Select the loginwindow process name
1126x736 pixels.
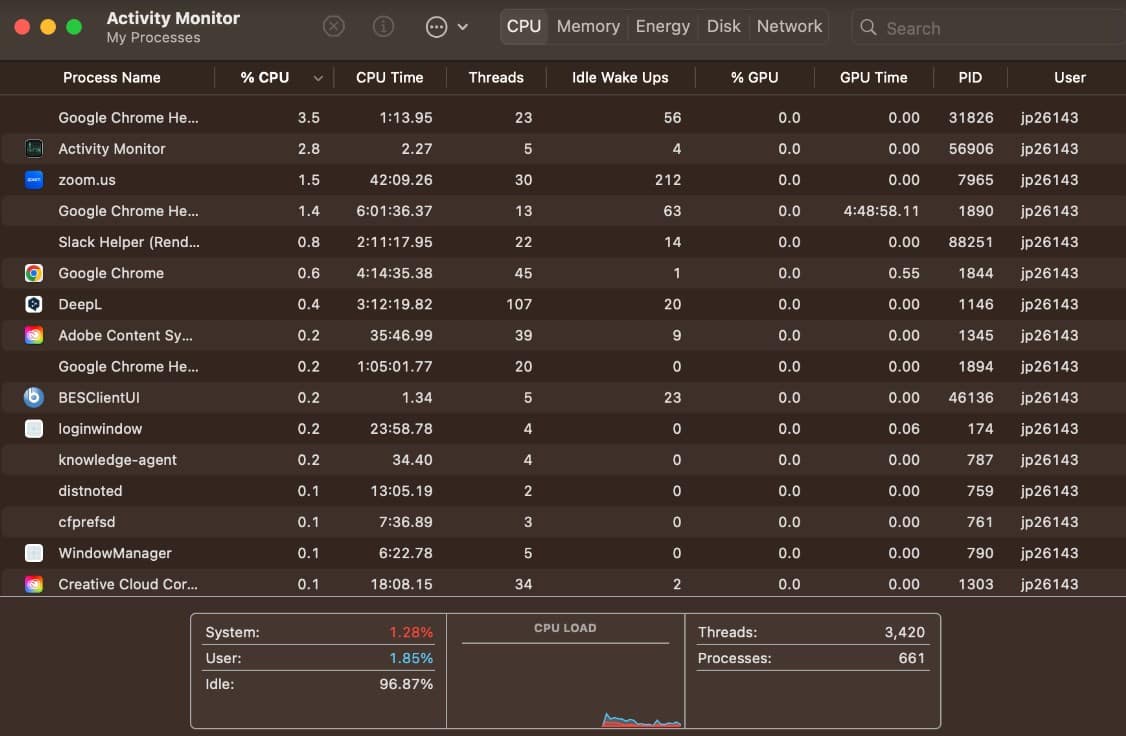100,429
